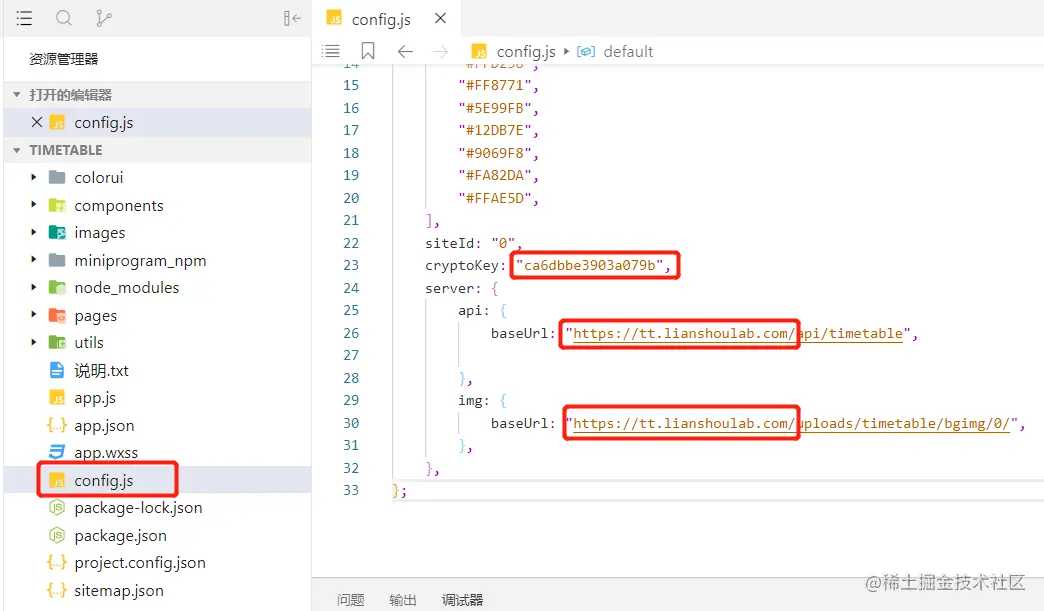Expand the node_modules folder
The image size is (1044, 611).
tap(33, 287)
